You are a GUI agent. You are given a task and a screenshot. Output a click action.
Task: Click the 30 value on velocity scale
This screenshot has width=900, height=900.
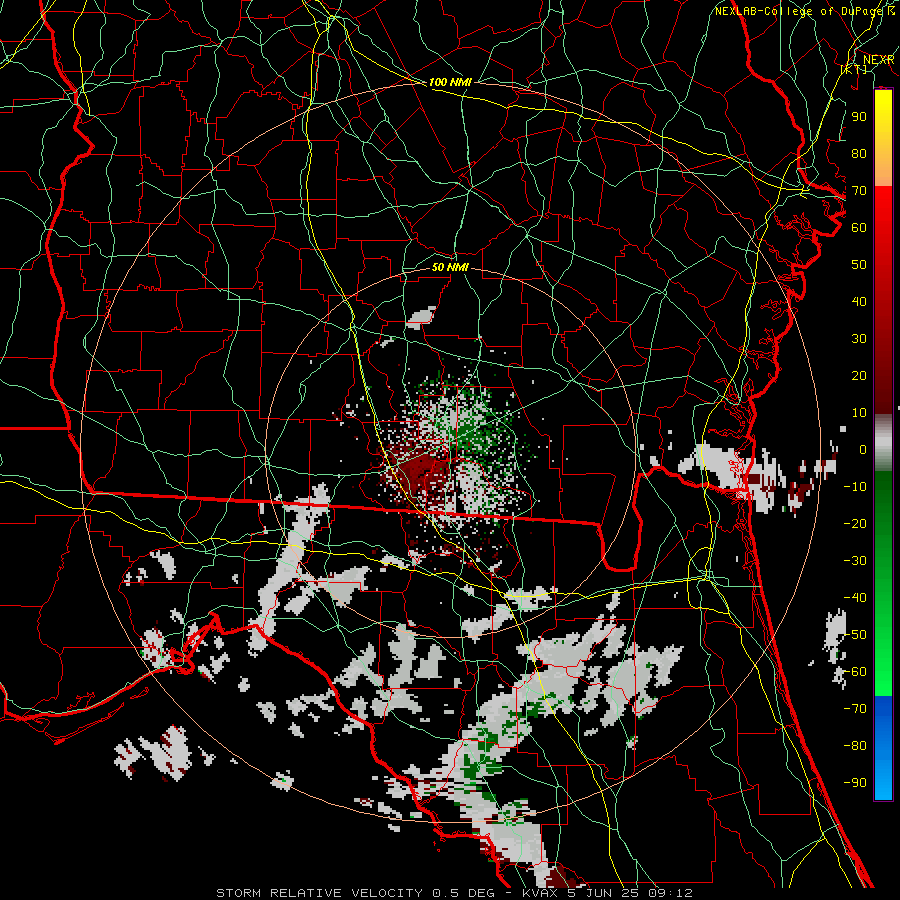[x=859, y=339]
